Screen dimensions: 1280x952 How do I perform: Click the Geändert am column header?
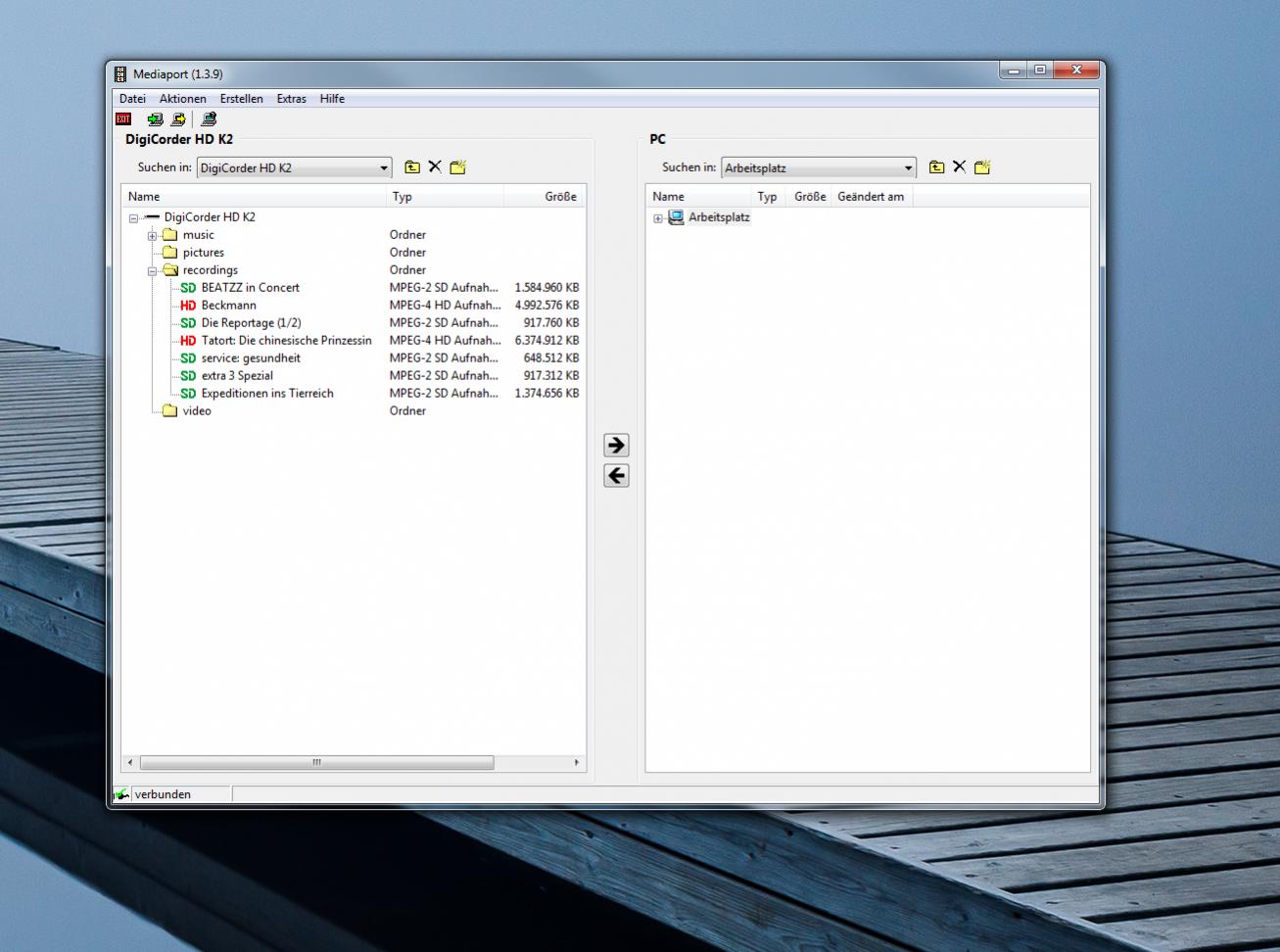871,197
